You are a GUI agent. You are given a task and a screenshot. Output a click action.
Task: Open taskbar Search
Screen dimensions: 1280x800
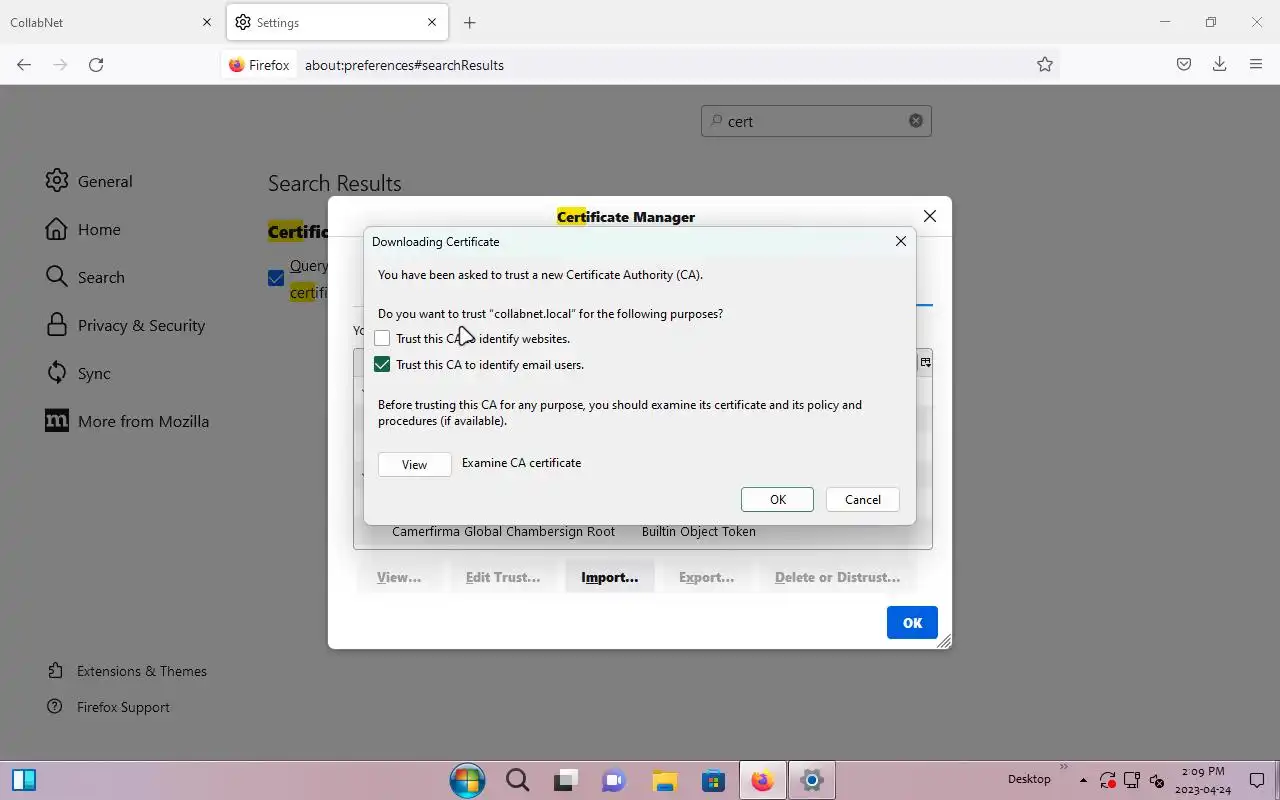(517, 780)
